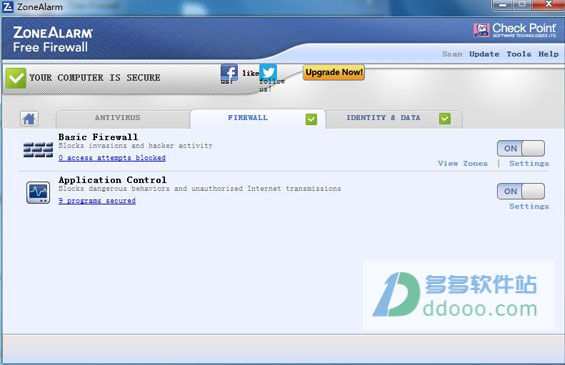Click the Identity & Data green check icon

(x=445, y=119)
